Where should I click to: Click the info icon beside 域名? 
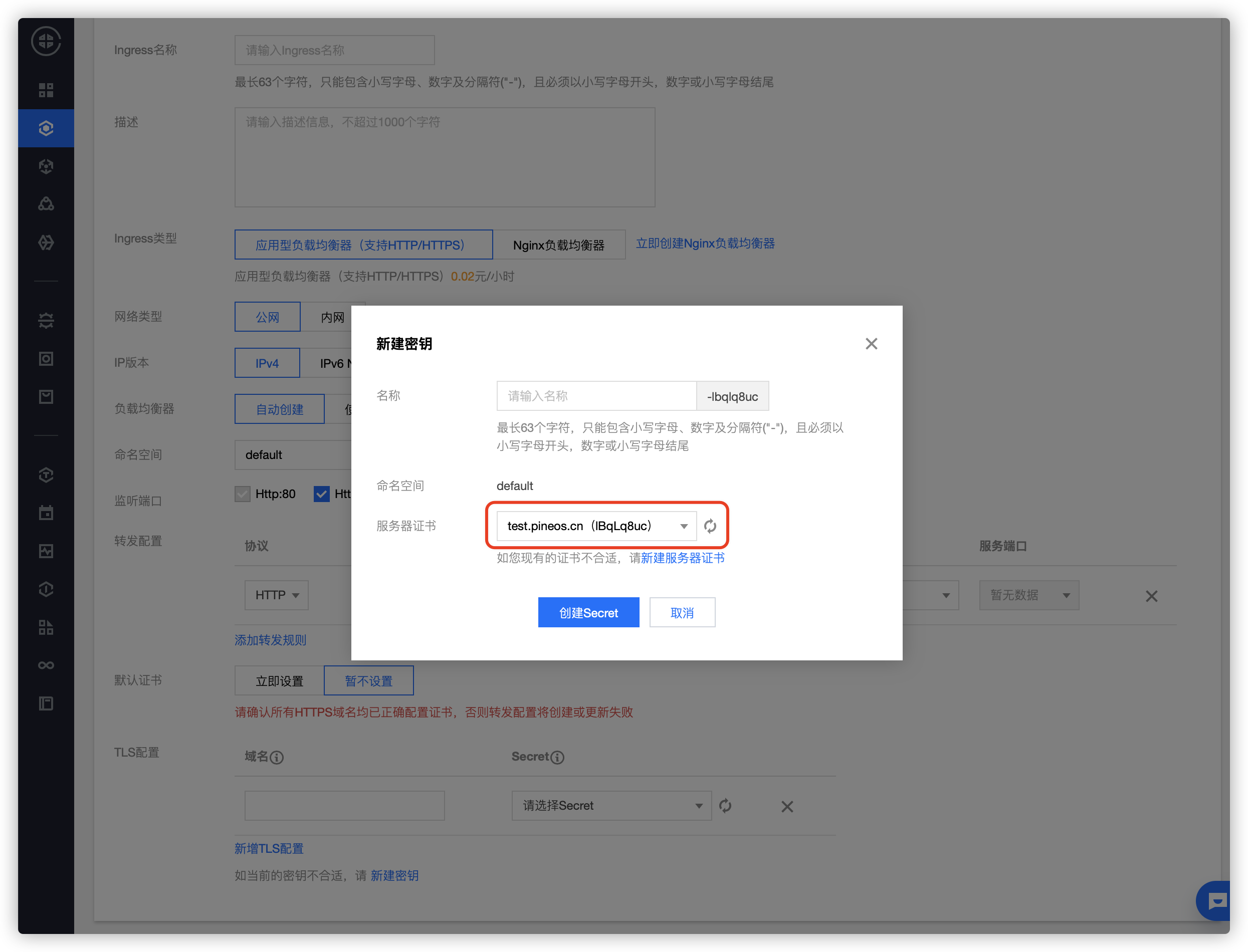click(x=277, y=758)
